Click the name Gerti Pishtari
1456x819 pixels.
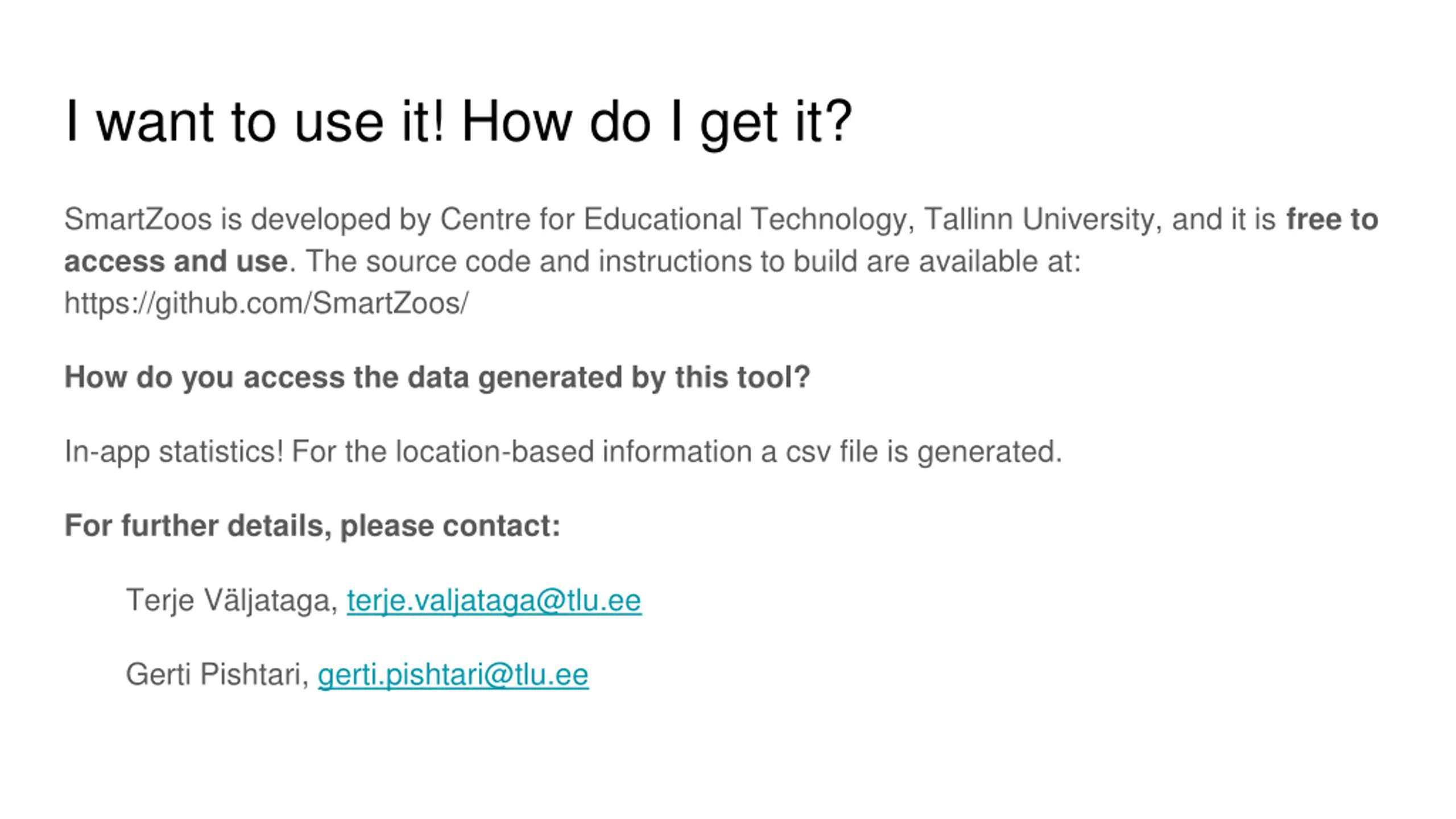217,675
